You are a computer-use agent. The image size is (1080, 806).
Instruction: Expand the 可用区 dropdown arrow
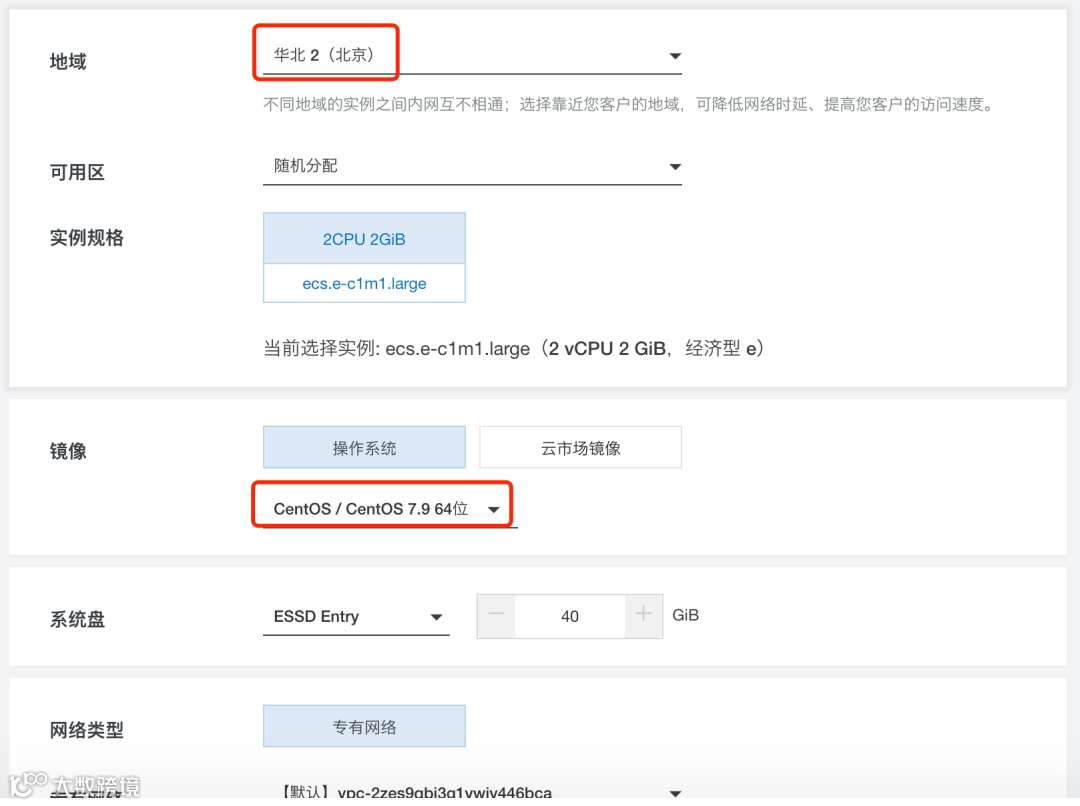point(675,167)
